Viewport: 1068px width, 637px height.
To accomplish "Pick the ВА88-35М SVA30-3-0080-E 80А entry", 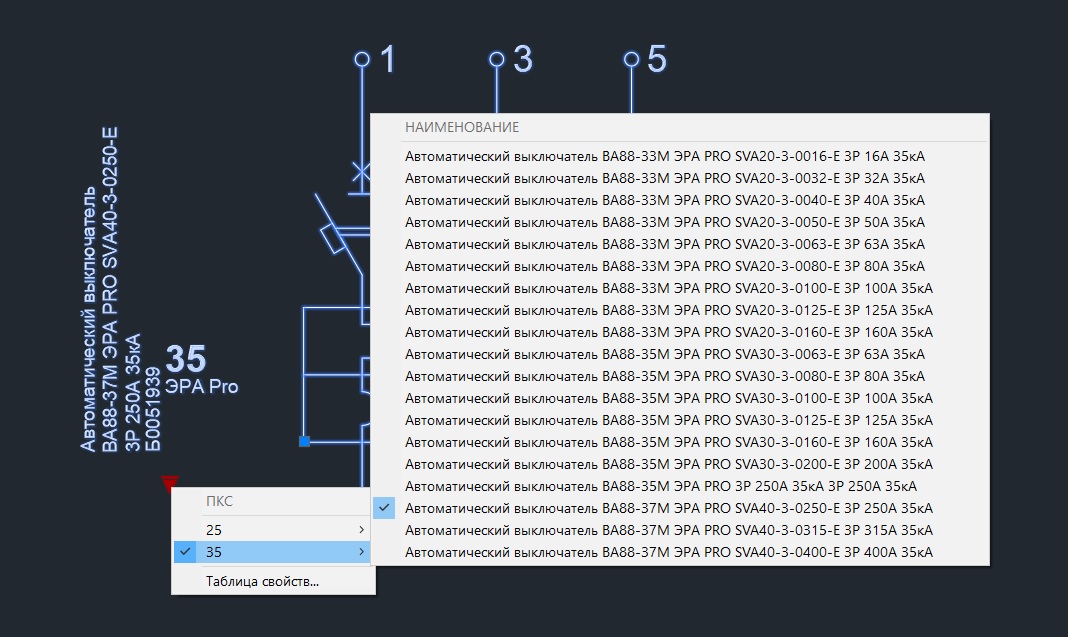I will (x=680, y=376).
